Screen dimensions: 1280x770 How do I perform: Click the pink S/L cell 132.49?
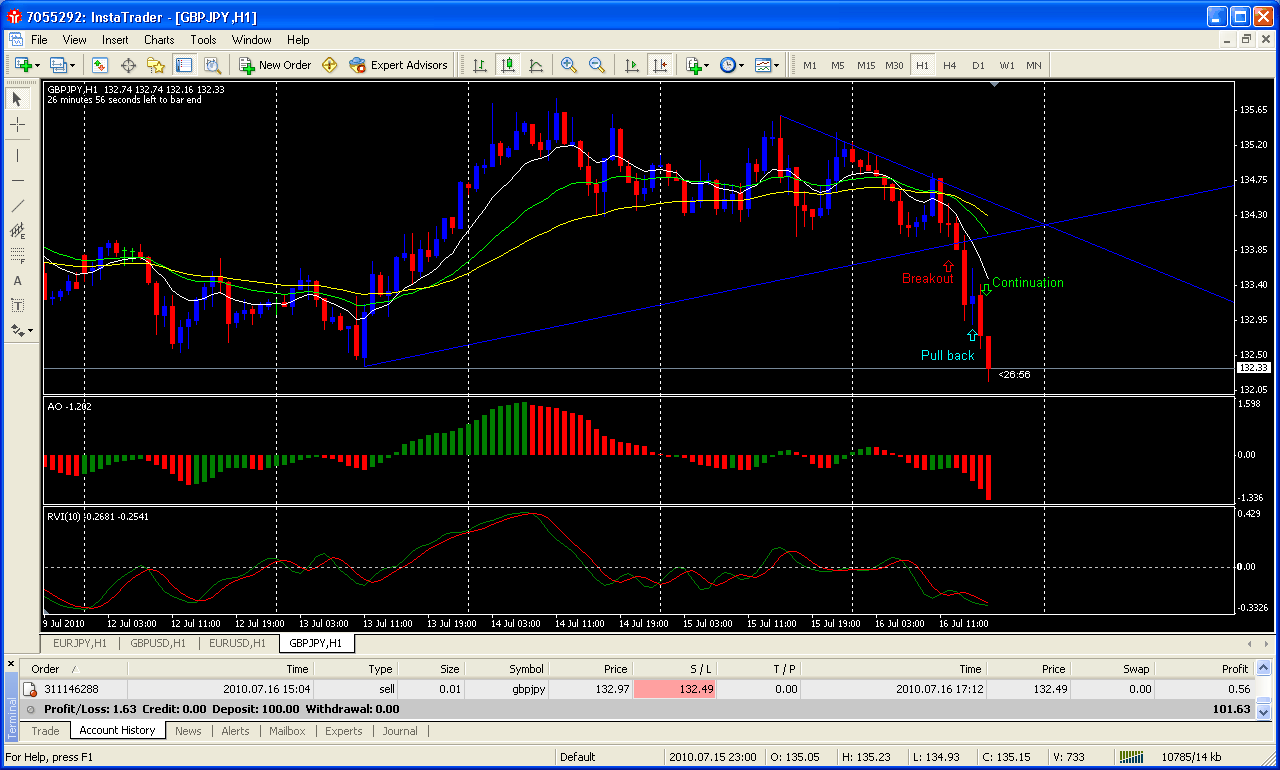pos(675,689)
